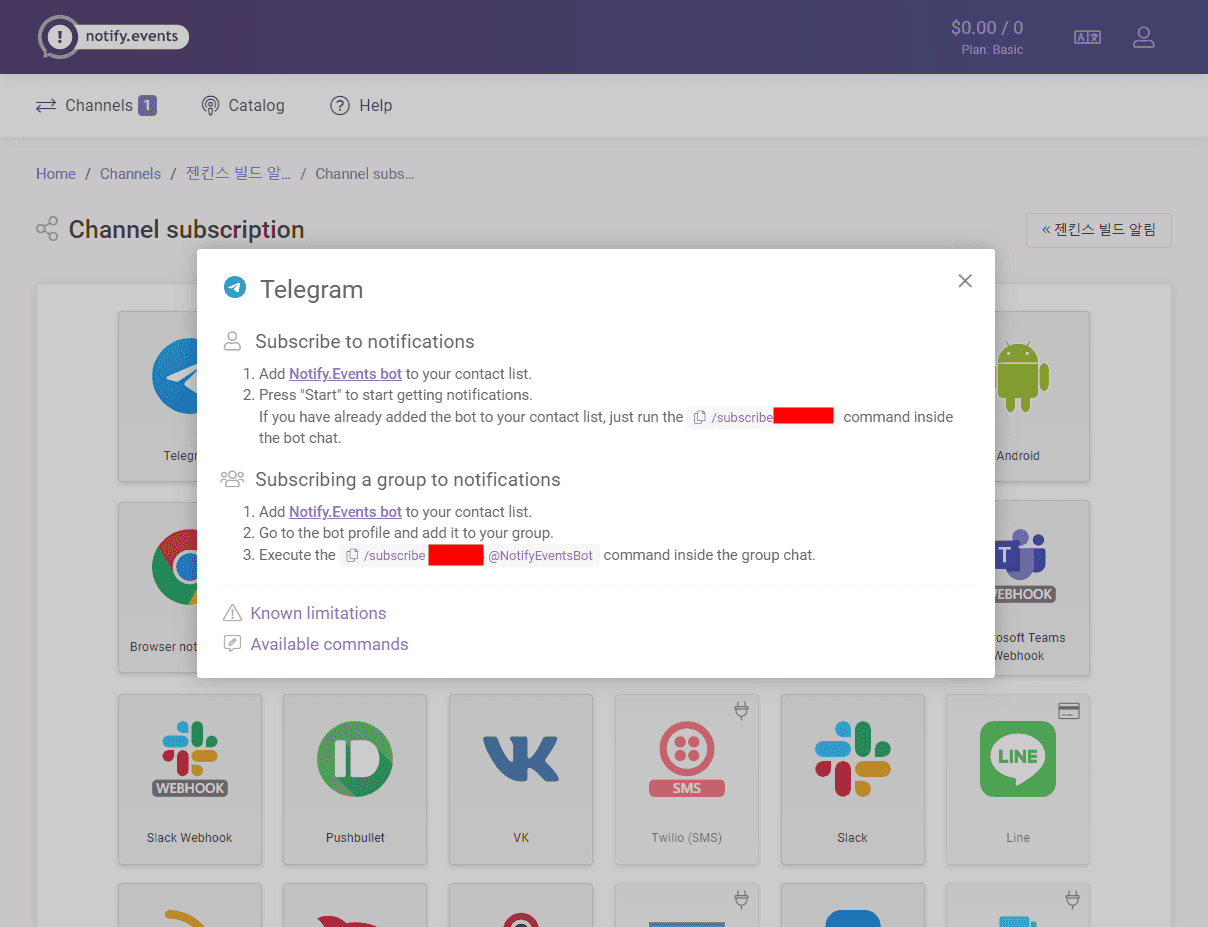
Task: Expand the Known limitations section
Action: [x=318, y=613]
